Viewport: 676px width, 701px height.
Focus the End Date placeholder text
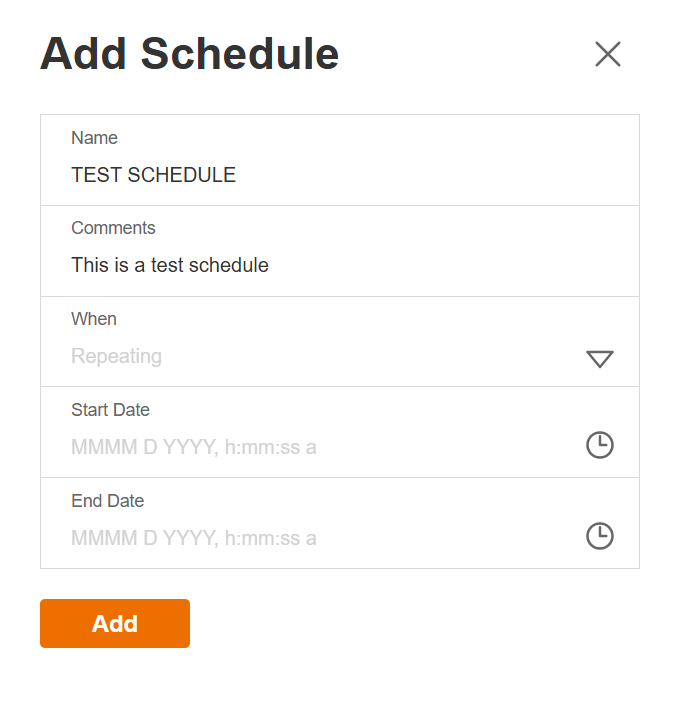coord(193,538)
